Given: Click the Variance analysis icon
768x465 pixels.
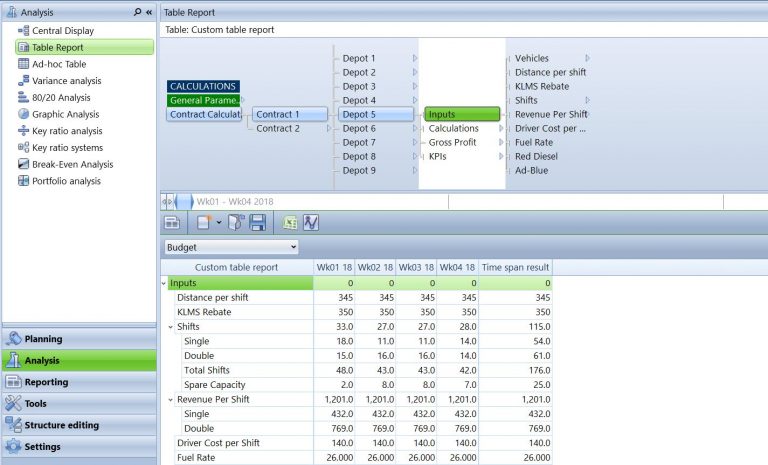Looking at the screenshot, I should (x=24, y=80).
